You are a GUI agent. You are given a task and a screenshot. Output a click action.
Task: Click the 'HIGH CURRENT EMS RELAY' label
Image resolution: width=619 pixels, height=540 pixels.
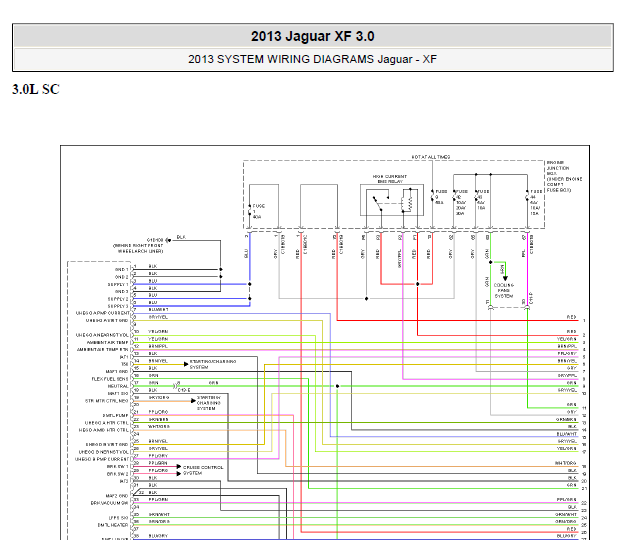click(390, 179)
